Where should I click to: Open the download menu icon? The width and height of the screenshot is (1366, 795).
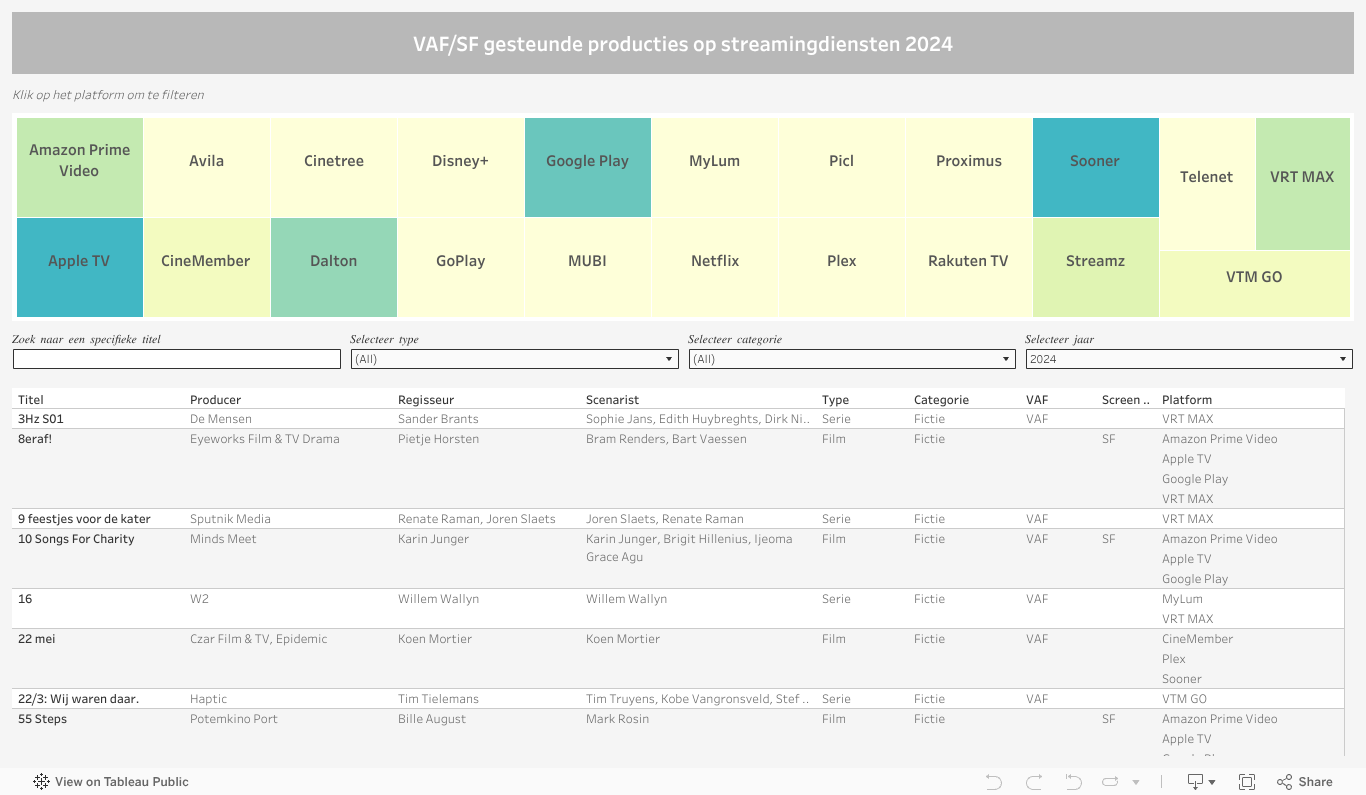[1200, 782]
